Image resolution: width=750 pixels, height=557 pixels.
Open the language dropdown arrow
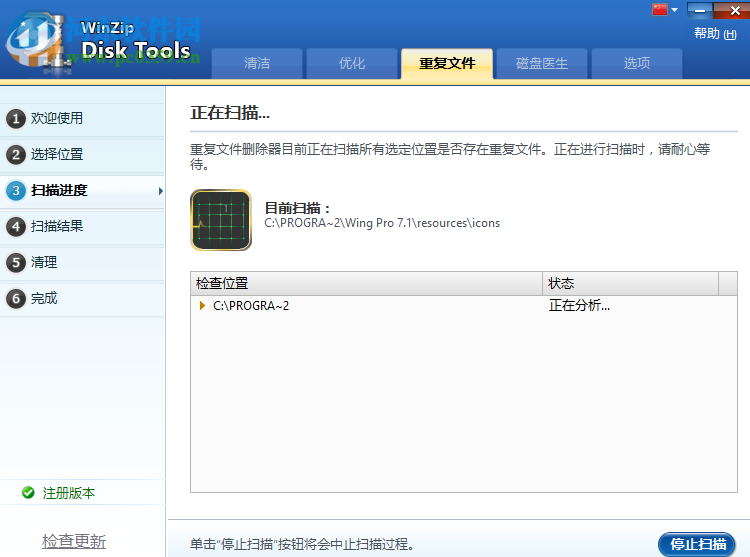click(x=674, y=10)
